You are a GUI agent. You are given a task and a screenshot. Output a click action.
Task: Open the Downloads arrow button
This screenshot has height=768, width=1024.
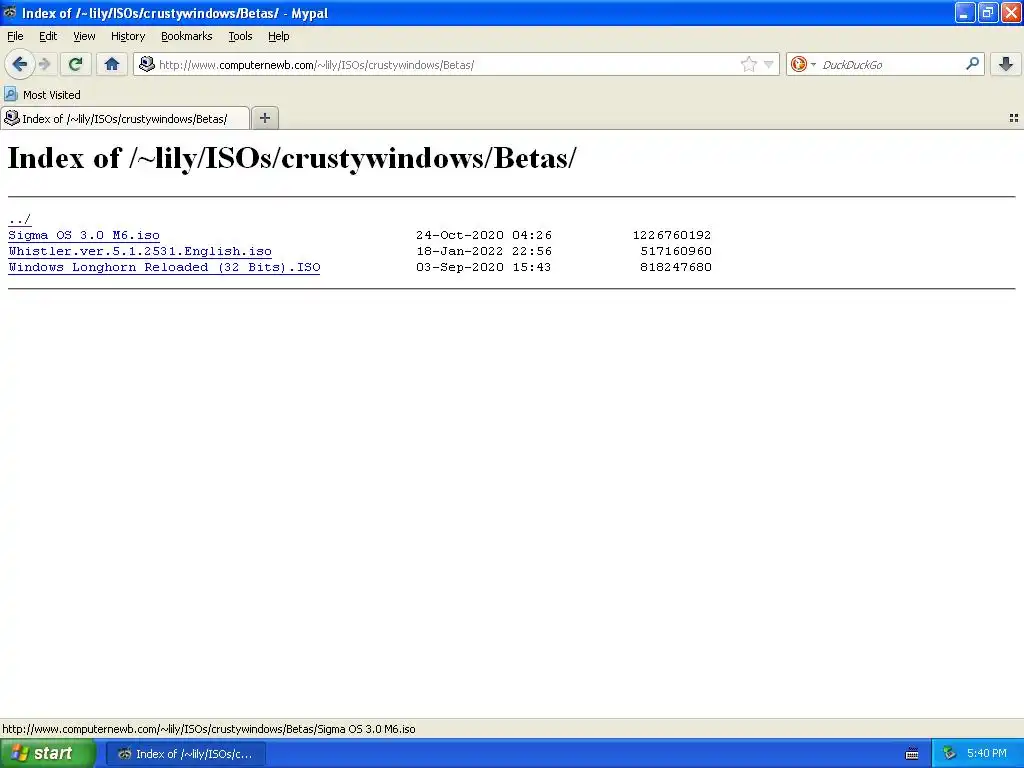coord(1006,64)
